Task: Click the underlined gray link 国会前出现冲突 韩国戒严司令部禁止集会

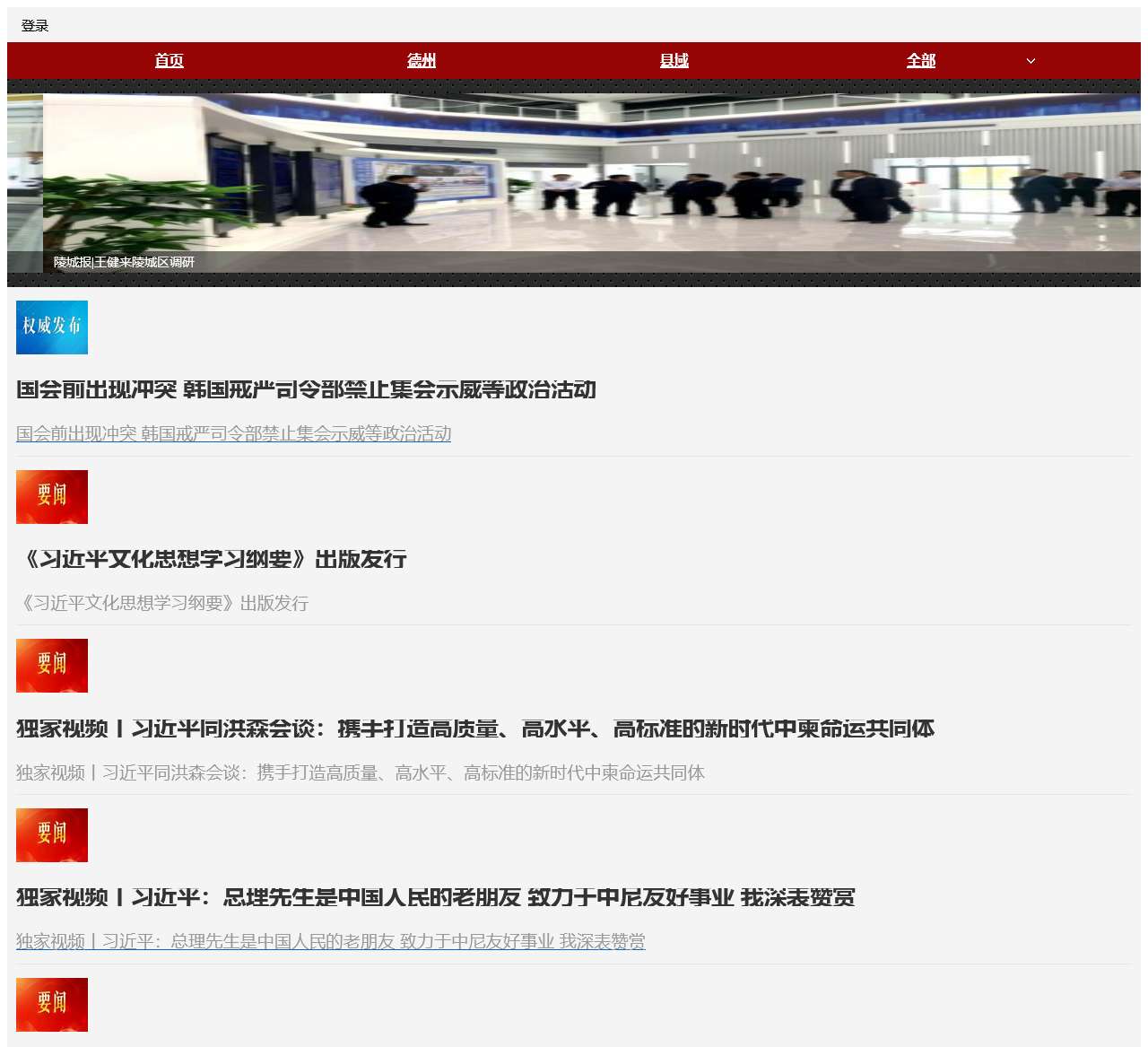Action: (x=233, y=433)
